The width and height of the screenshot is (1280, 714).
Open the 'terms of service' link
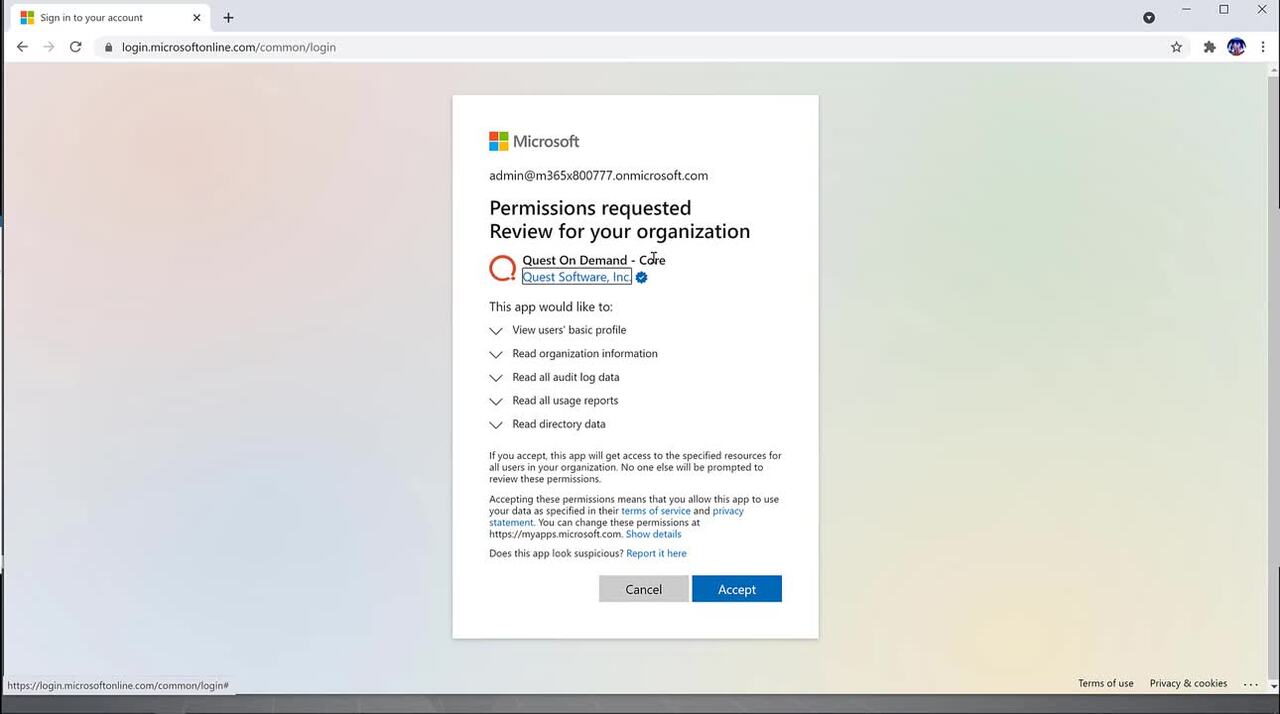point(656,511)
